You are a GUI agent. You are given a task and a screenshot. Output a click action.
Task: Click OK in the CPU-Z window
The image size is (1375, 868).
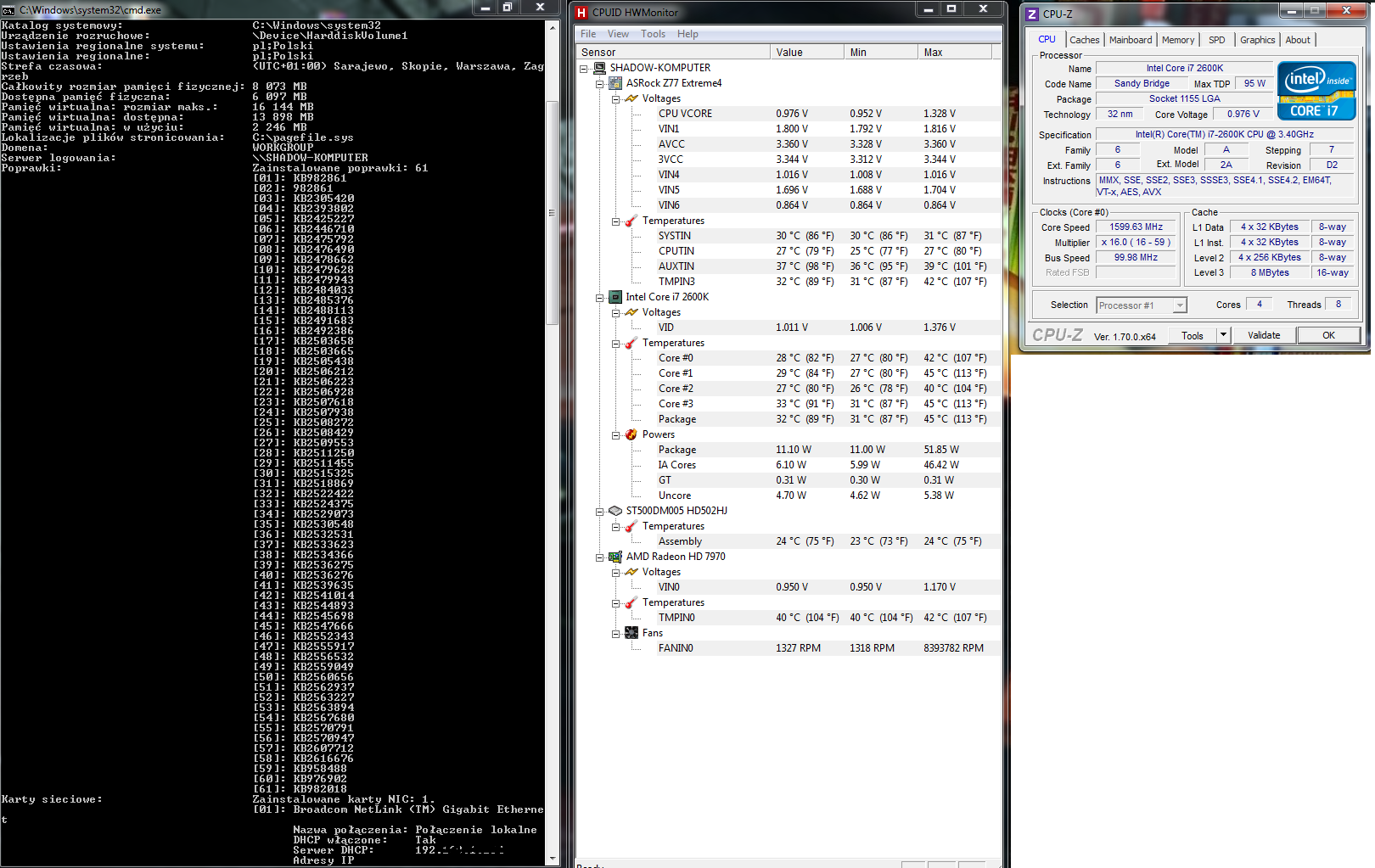(x=1328, y=335)
